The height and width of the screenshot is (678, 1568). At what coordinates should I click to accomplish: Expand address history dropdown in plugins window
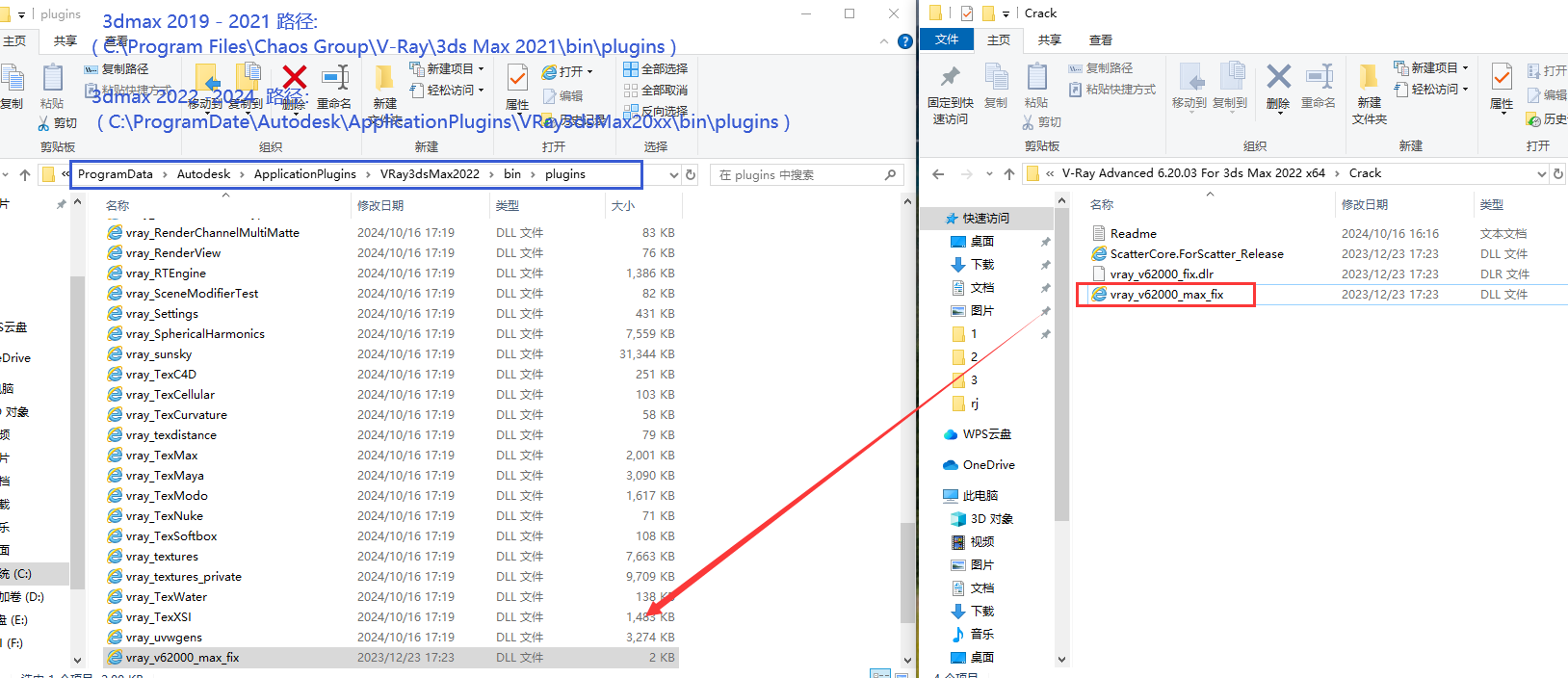coord(674,175)
